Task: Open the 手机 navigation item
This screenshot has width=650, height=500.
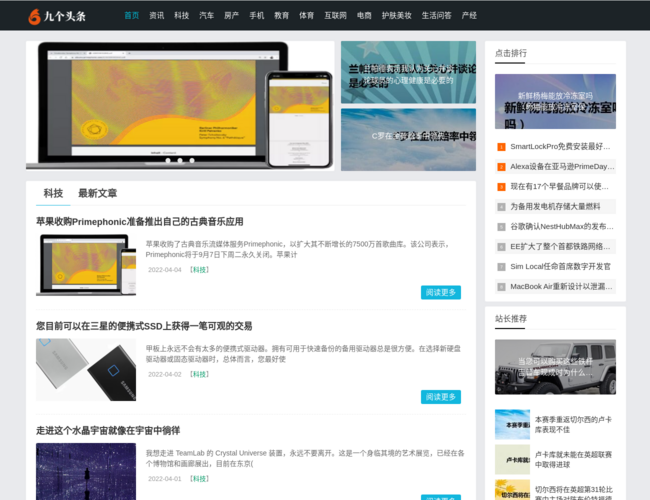Action: click(257, 16)
